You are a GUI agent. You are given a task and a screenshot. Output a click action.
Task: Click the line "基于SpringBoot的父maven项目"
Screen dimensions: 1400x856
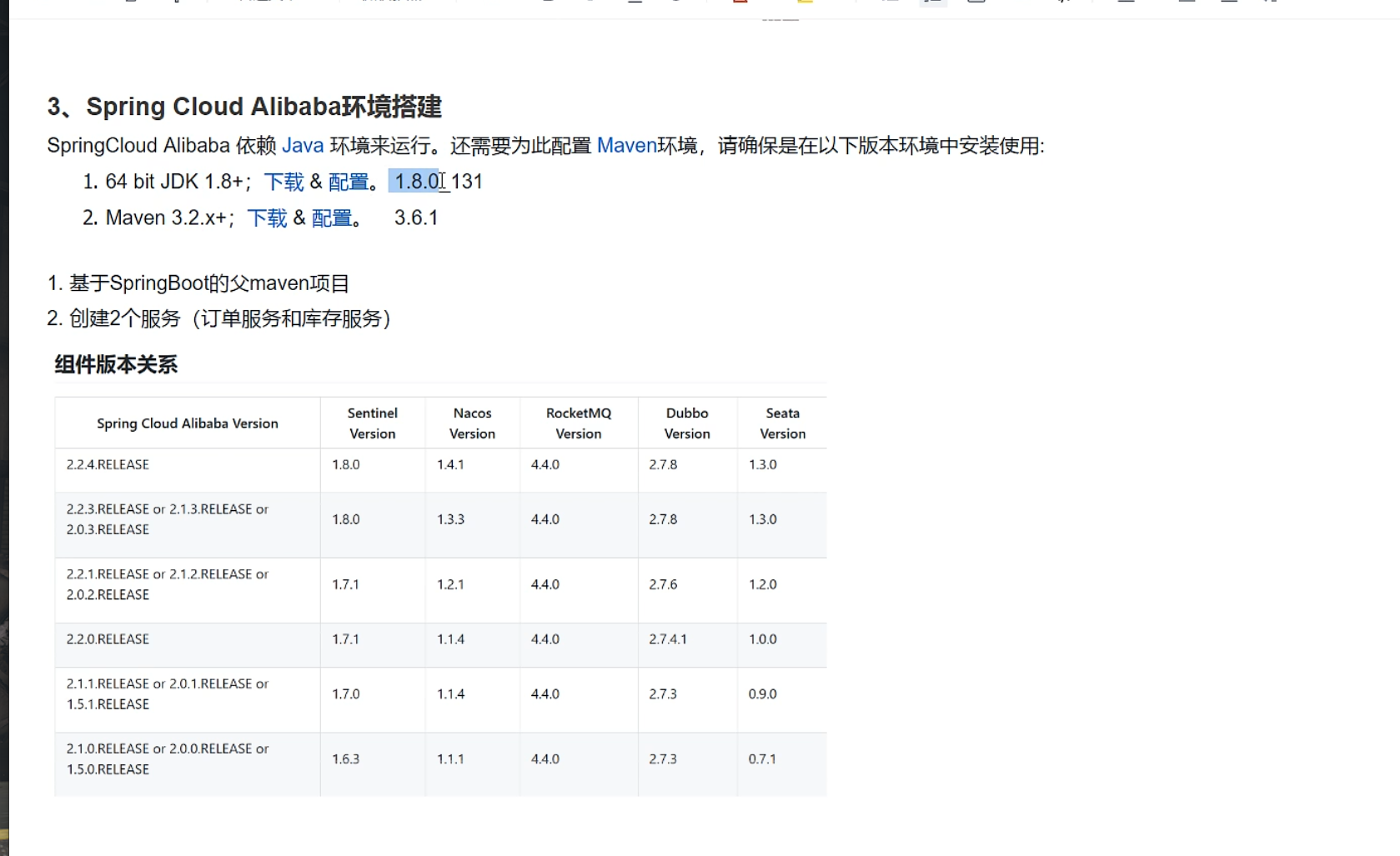click(x=208, y=283)
